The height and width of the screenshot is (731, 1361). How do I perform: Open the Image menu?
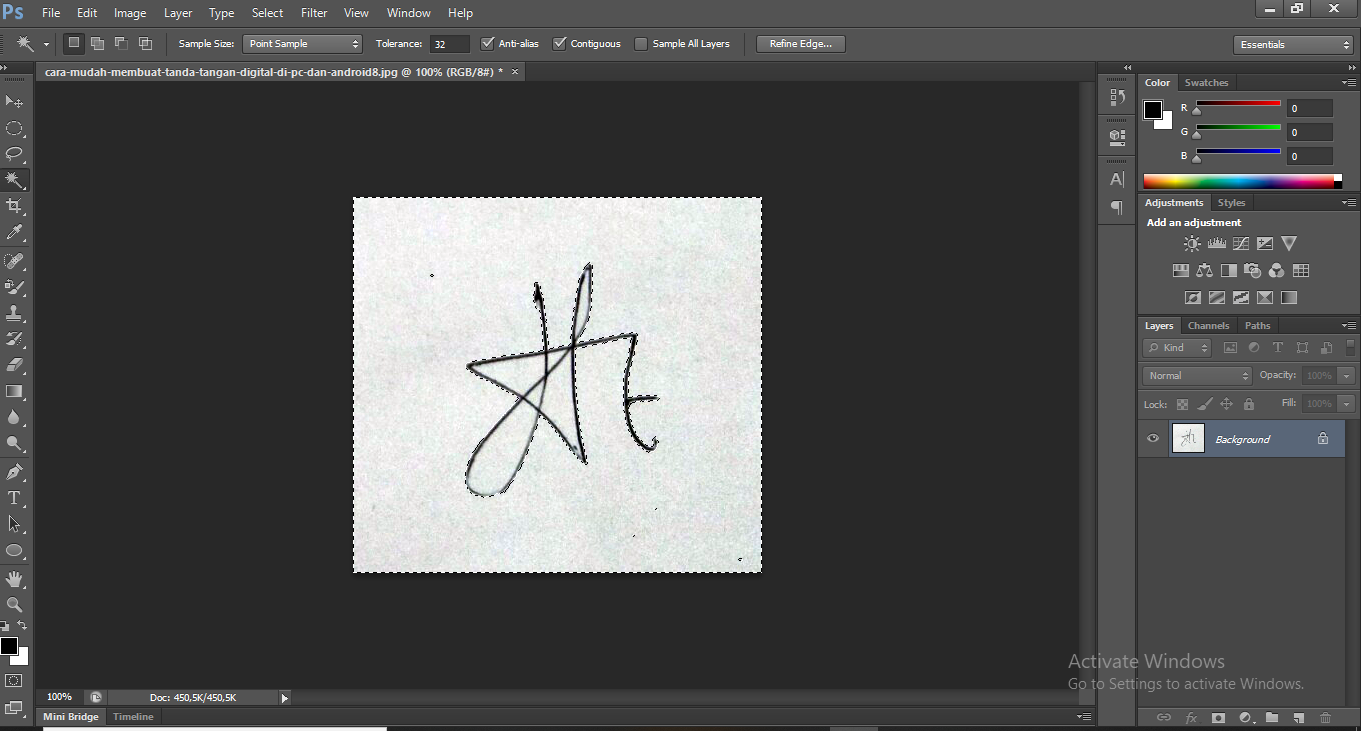[130, 13]
